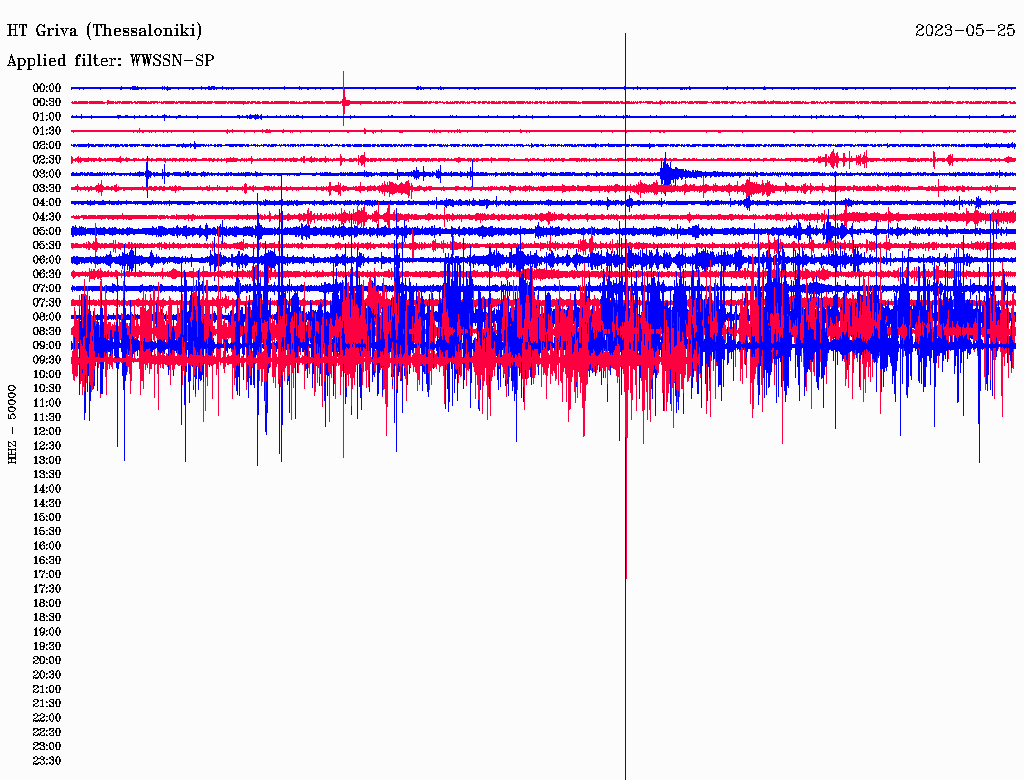Select the 03:30 time label

47,188
